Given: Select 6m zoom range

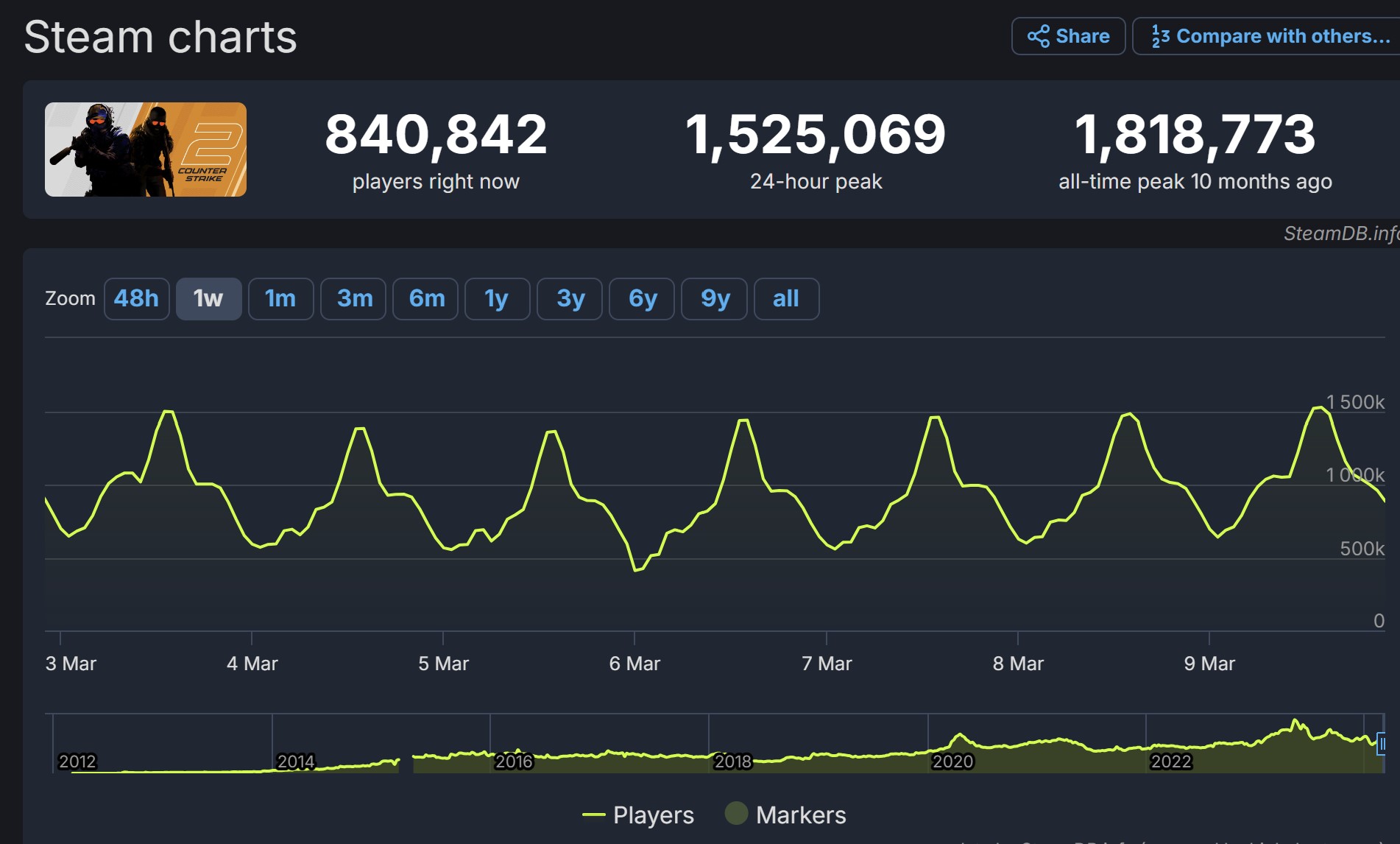Looking at the screenshot, I should [x=425, y=298].
